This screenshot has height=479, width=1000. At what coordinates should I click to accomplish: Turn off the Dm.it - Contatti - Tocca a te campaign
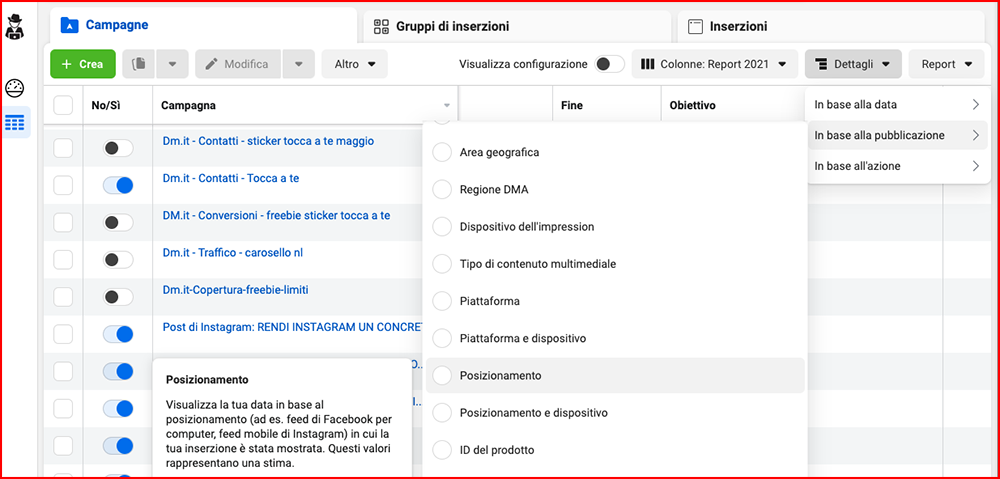(118, 186)
